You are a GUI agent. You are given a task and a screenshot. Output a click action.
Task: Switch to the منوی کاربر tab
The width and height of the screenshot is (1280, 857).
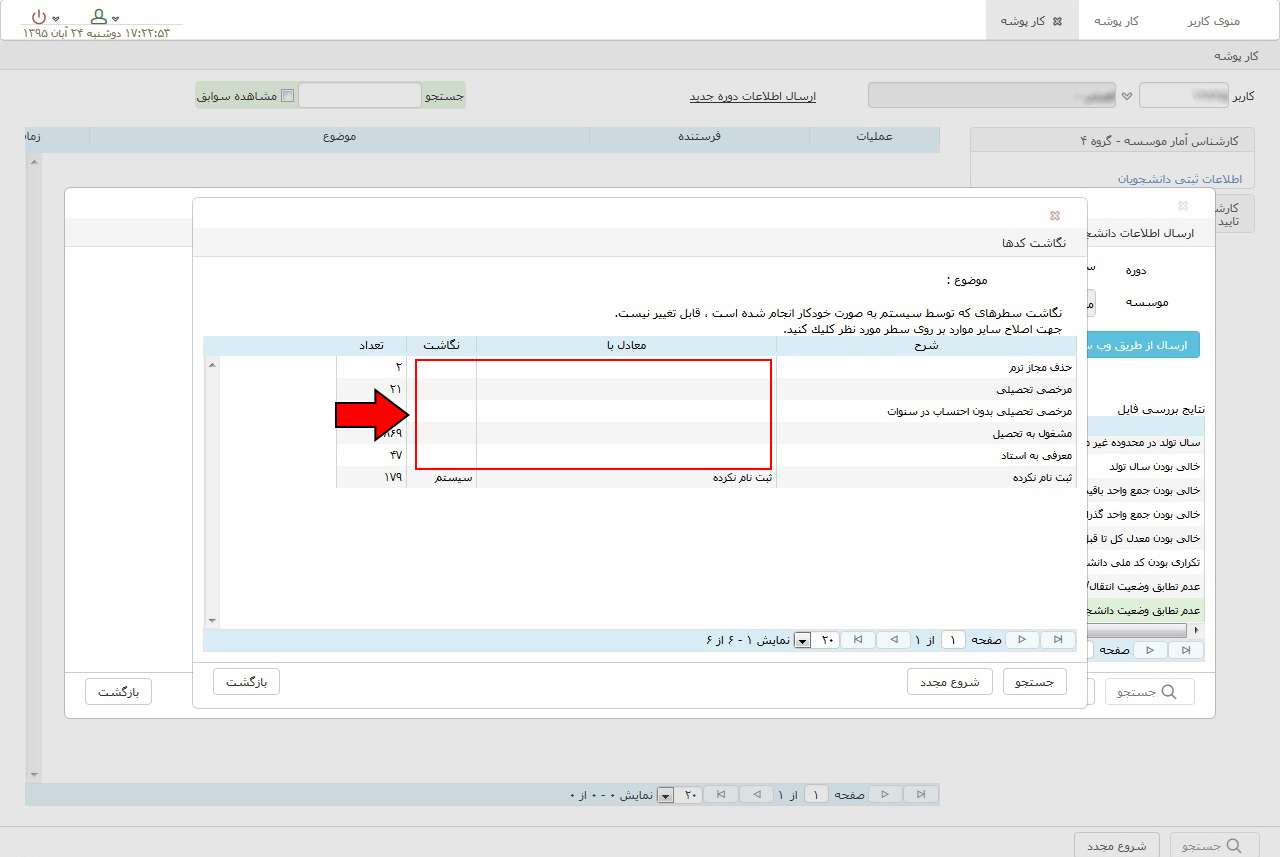point(1213,21)
